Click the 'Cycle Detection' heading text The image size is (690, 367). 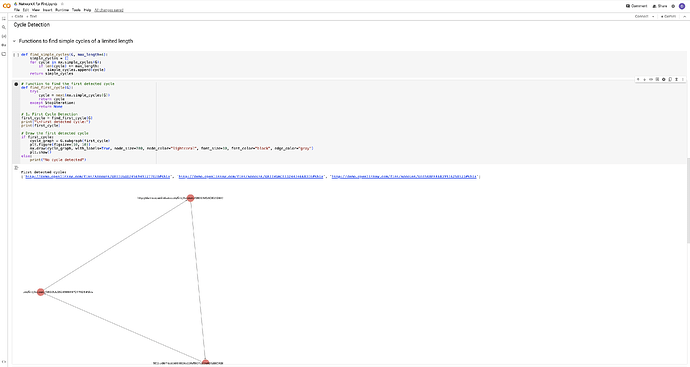(32, 25)
